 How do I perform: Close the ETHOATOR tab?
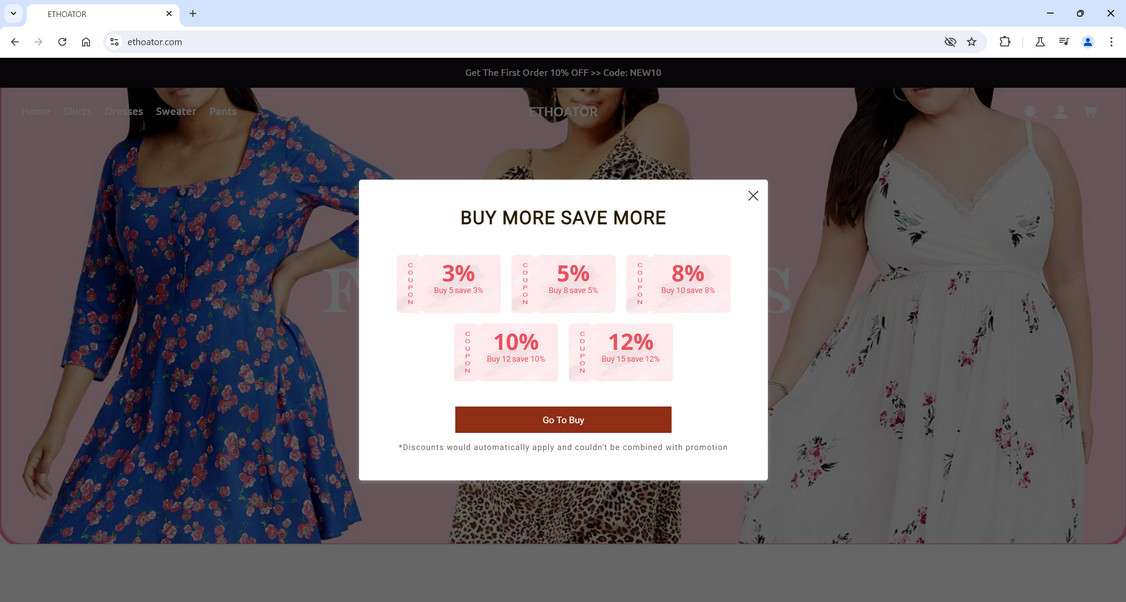point(169,13)
